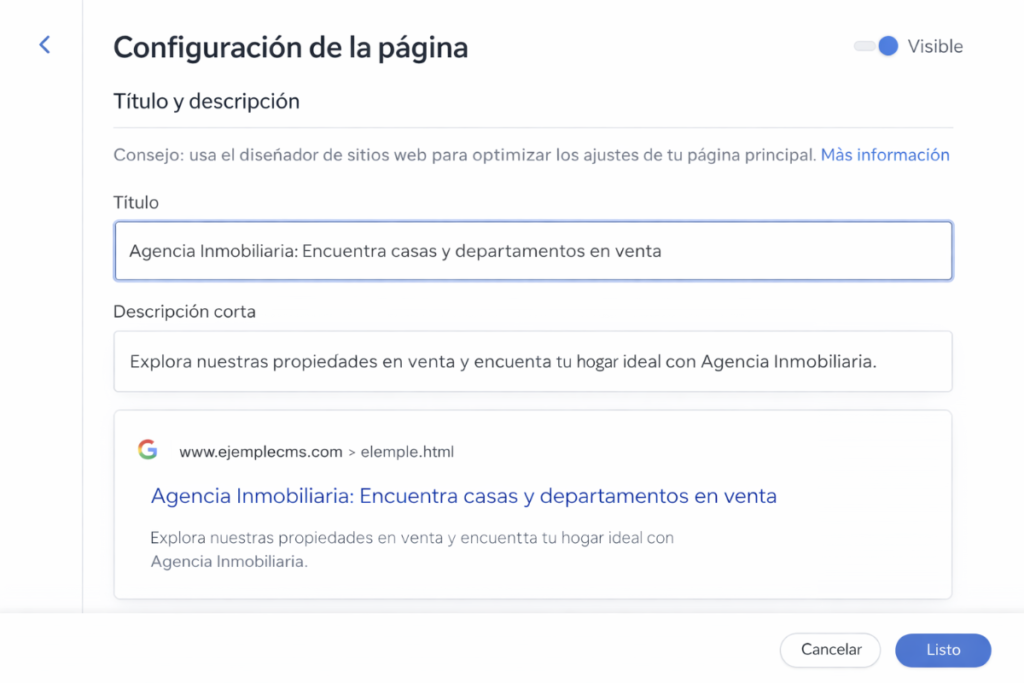Select the Google "G" icon above the snippet
Screen dimensions: 1024x683
coord(147,450)
